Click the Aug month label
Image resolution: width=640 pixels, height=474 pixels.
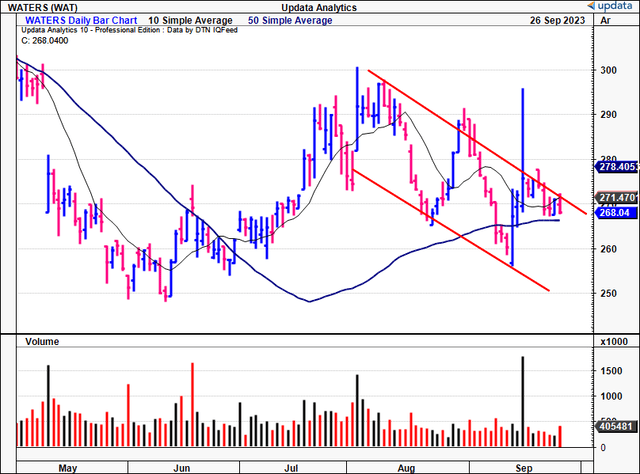pos(406,468)
